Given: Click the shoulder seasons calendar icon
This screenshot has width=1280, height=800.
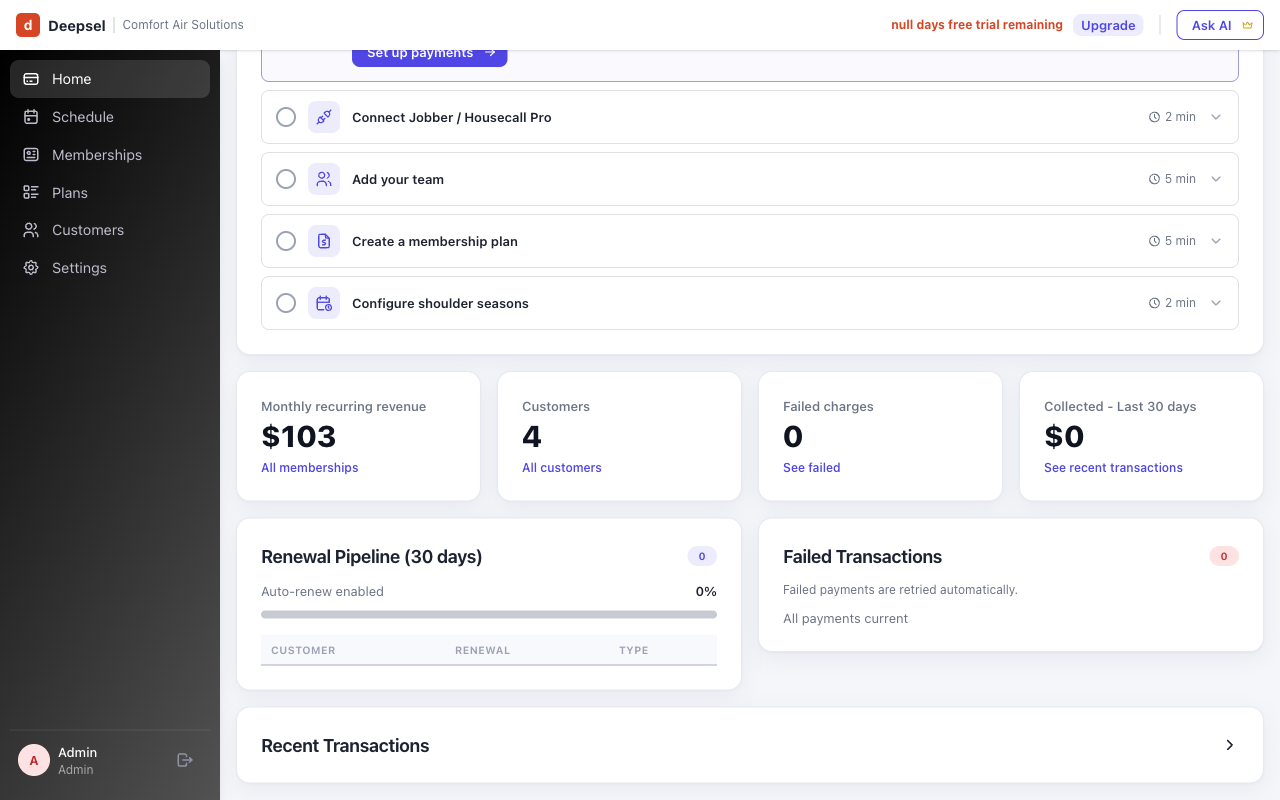Looking at the screenshot, I should [x=324, y=303].
